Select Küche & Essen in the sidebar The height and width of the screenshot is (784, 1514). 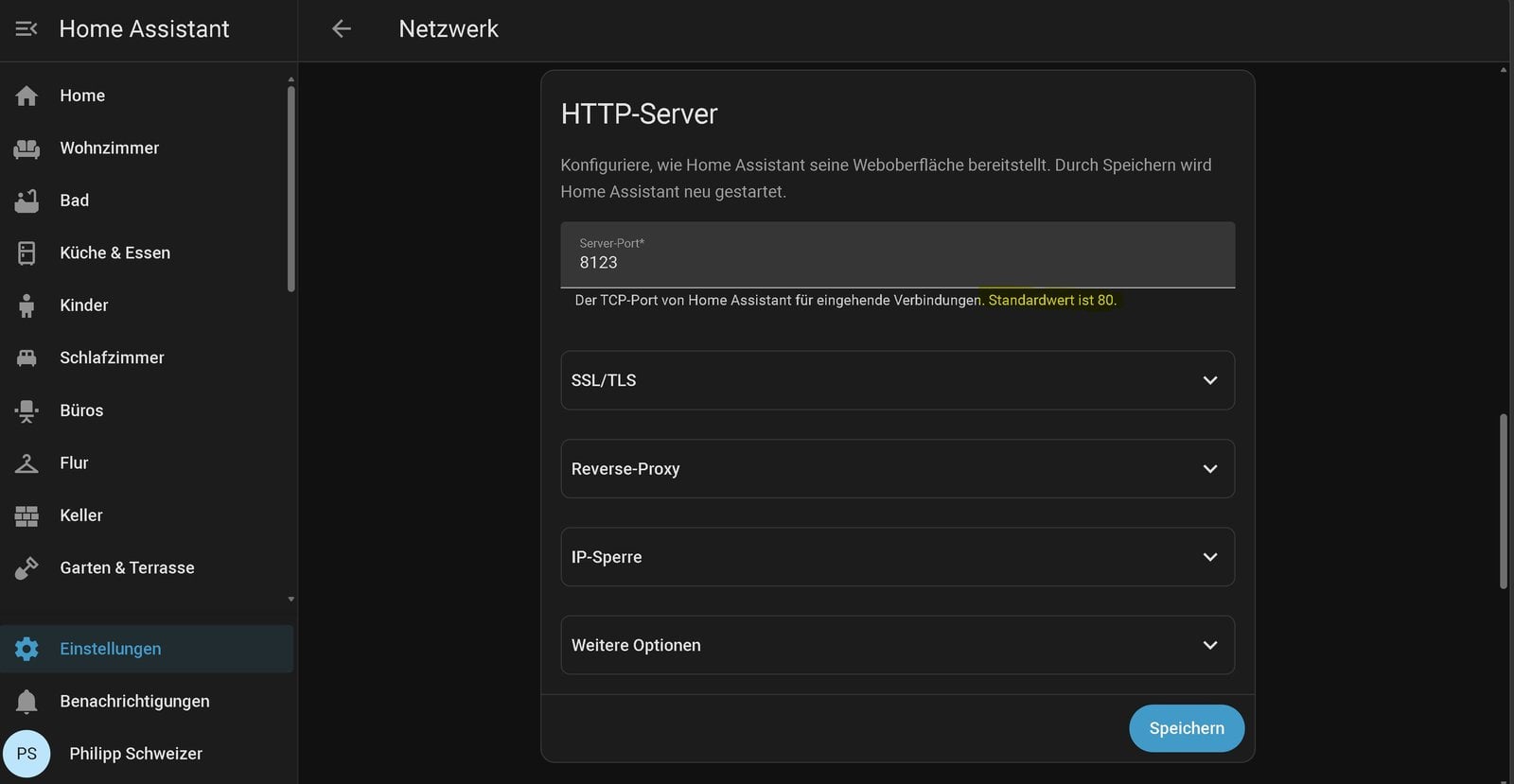click(x=147, y=253)
